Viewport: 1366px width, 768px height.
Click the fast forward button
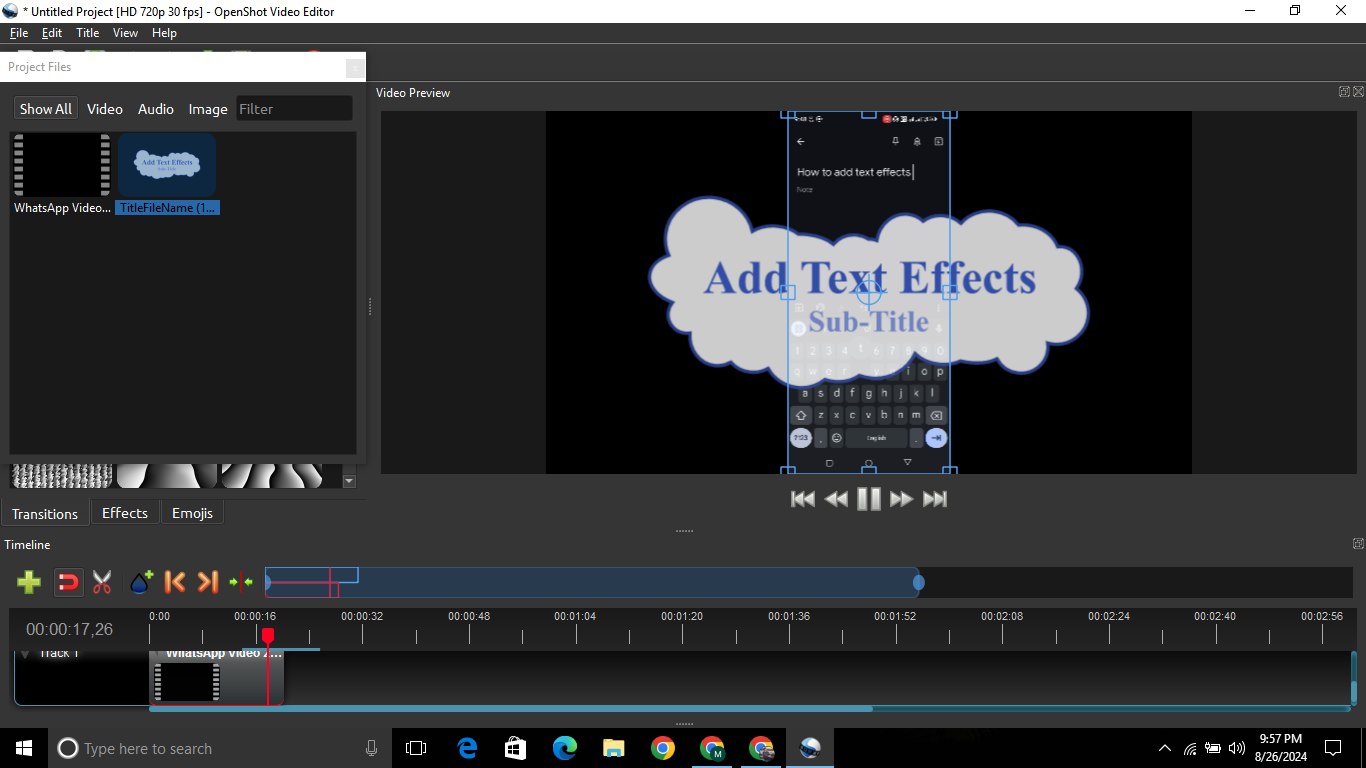point(902,499)
